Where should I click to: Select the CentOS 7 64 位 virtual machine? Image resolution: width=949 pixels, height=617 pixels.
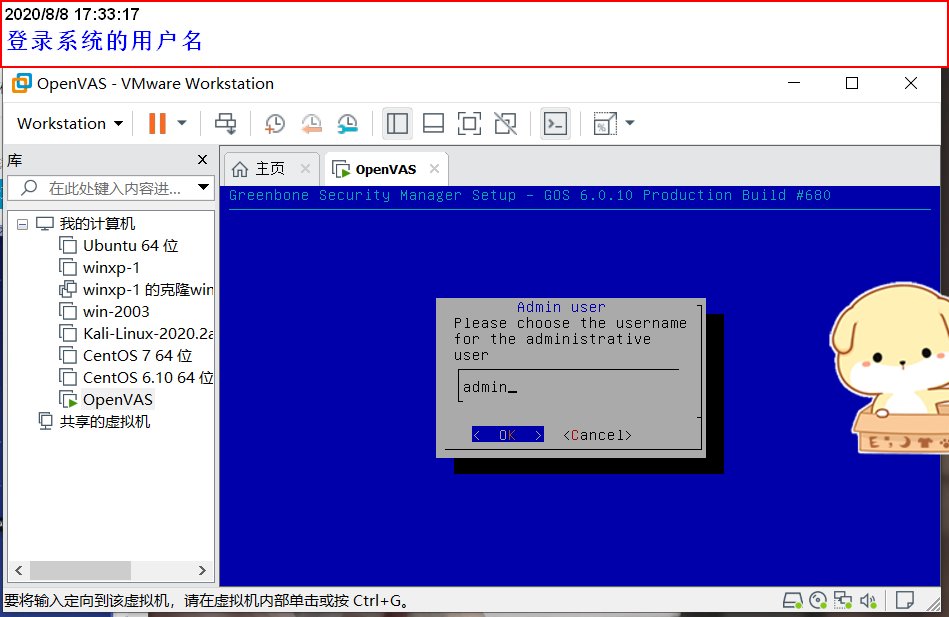[137, 355]
